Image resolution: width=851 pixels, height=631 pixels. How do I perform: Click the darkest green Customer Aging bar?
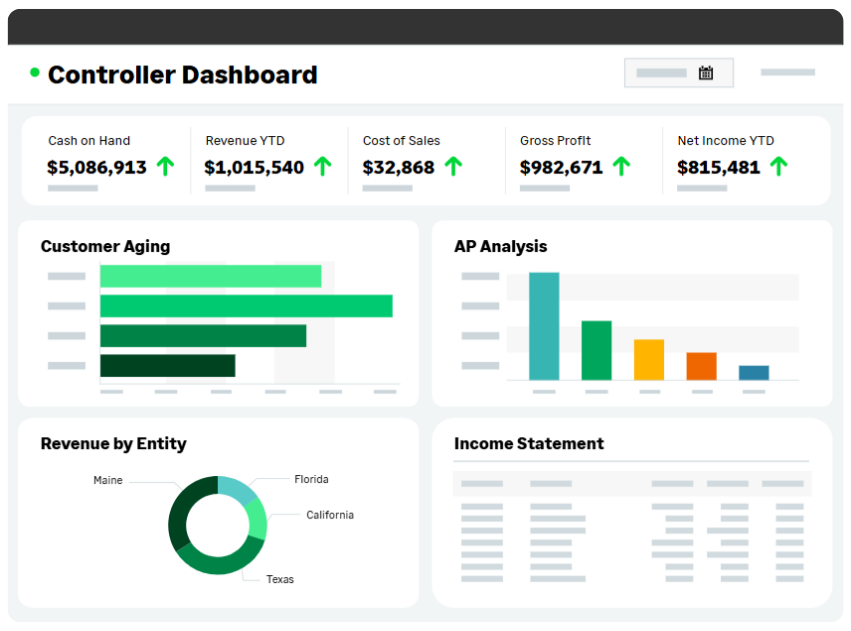pos(167,366)
